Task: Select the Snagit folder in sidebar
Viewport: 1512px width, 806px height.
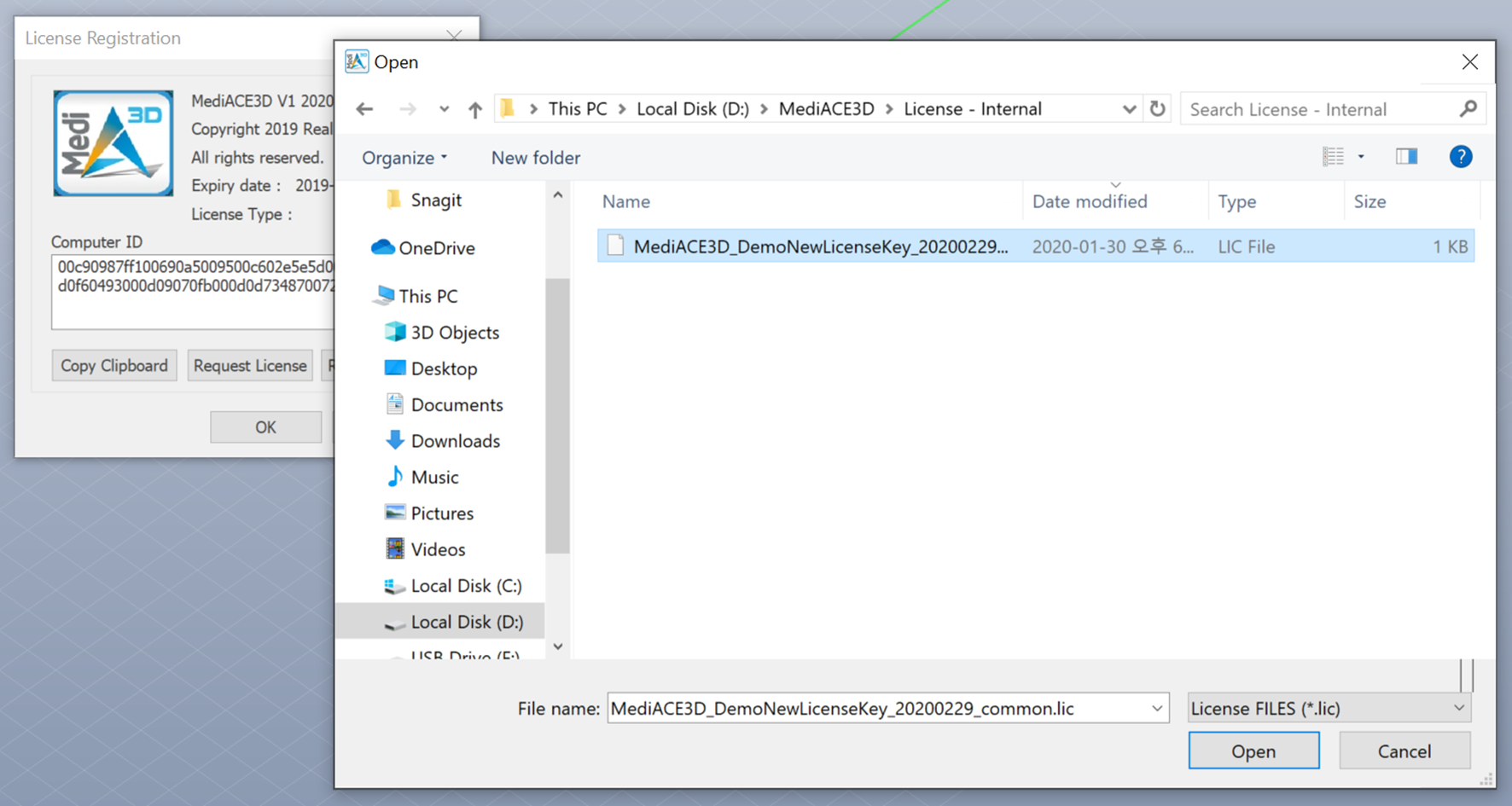Action: (x=435, y=200)
